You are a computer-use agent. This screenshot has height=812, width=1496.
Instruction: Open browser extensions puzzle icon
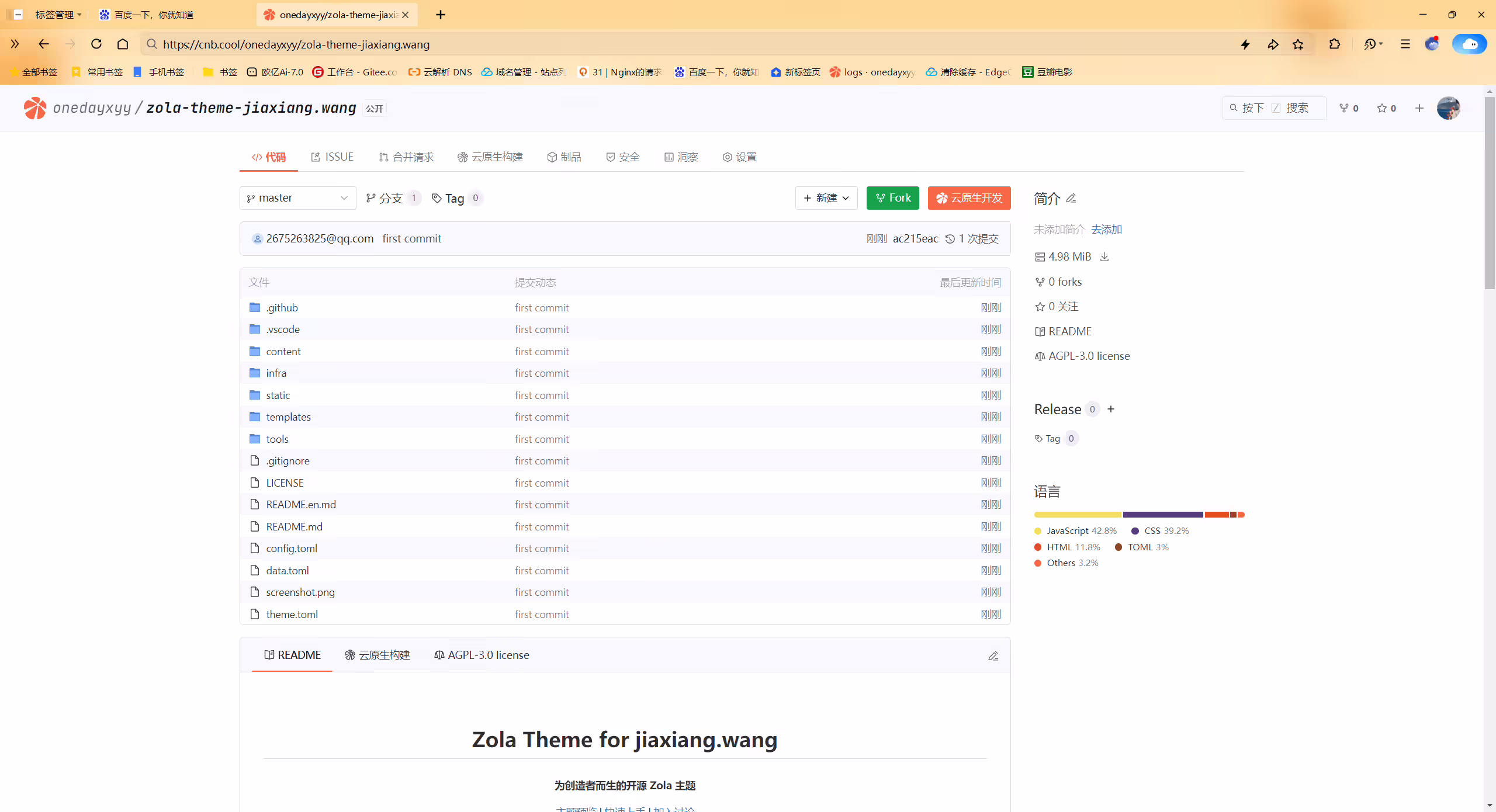click(1335, 44)
